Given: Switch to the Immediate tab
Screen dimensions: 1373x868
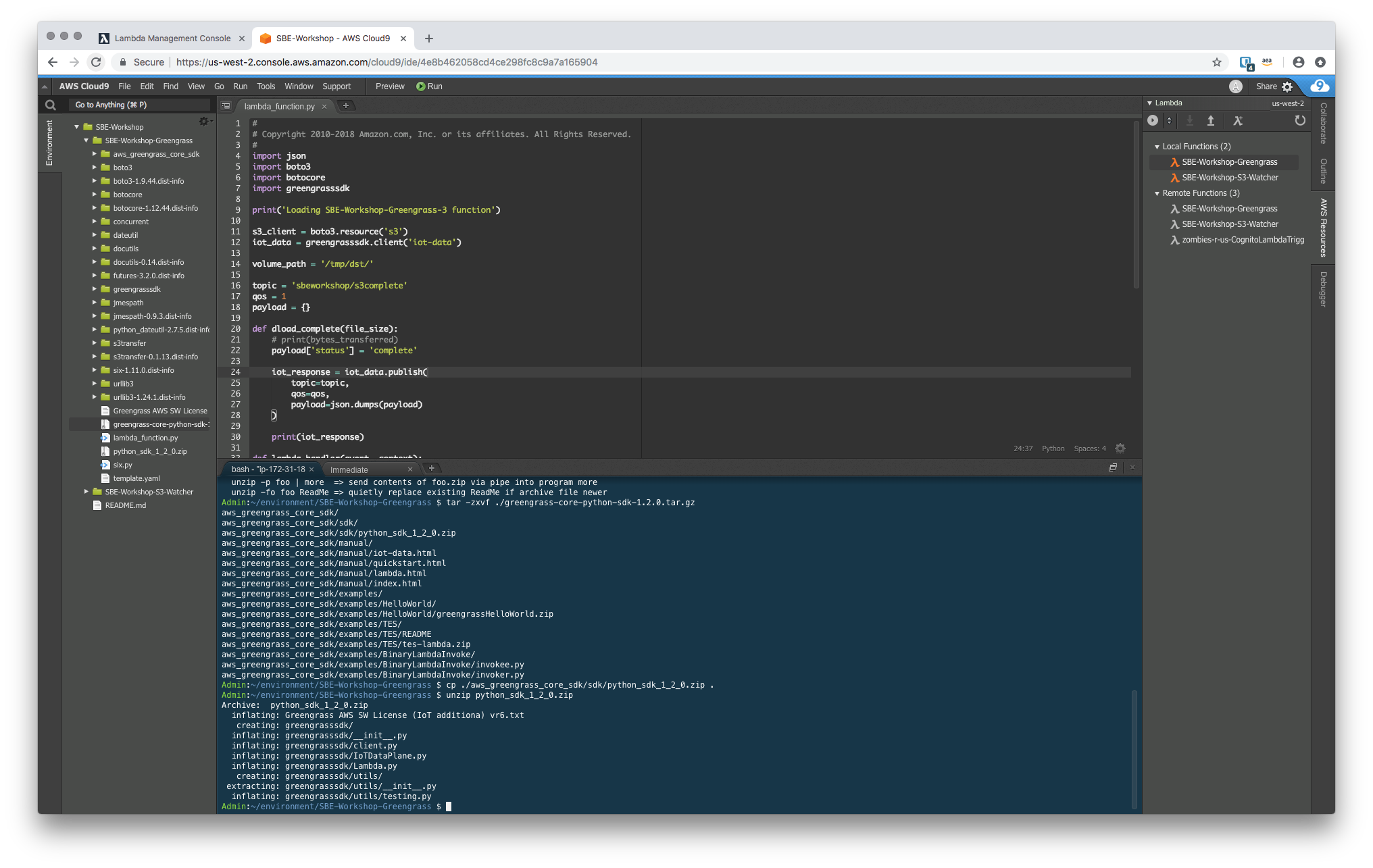Looking at the screenshot, I should point(349,469).
